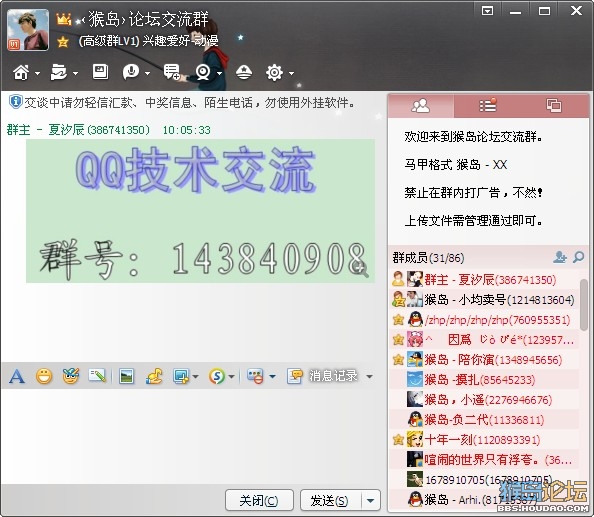Click the 关闭(C) button
594x517 pixels.
click(259, 500)
